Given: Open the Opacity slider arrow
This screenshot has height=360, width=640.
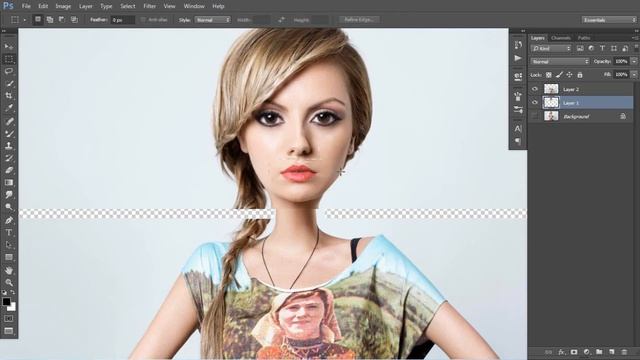Looking at the screenshot, I should click(634, 62).
